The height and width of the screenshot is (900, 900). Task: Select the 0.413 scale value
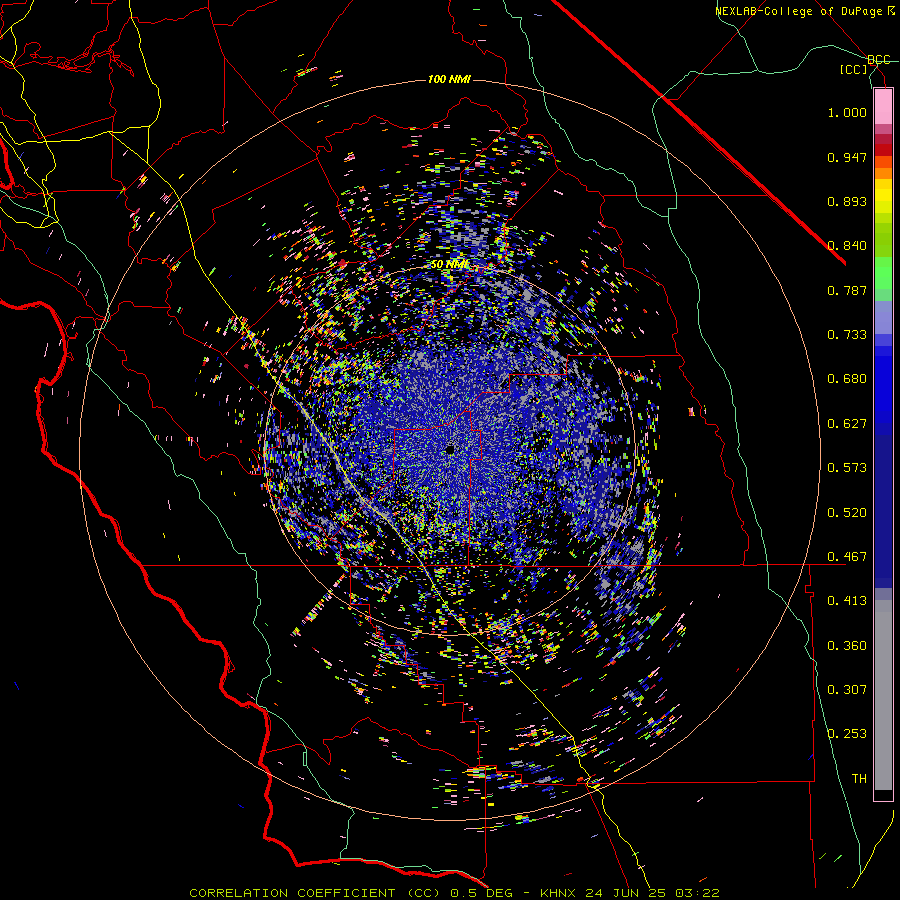tap(847, 601)
